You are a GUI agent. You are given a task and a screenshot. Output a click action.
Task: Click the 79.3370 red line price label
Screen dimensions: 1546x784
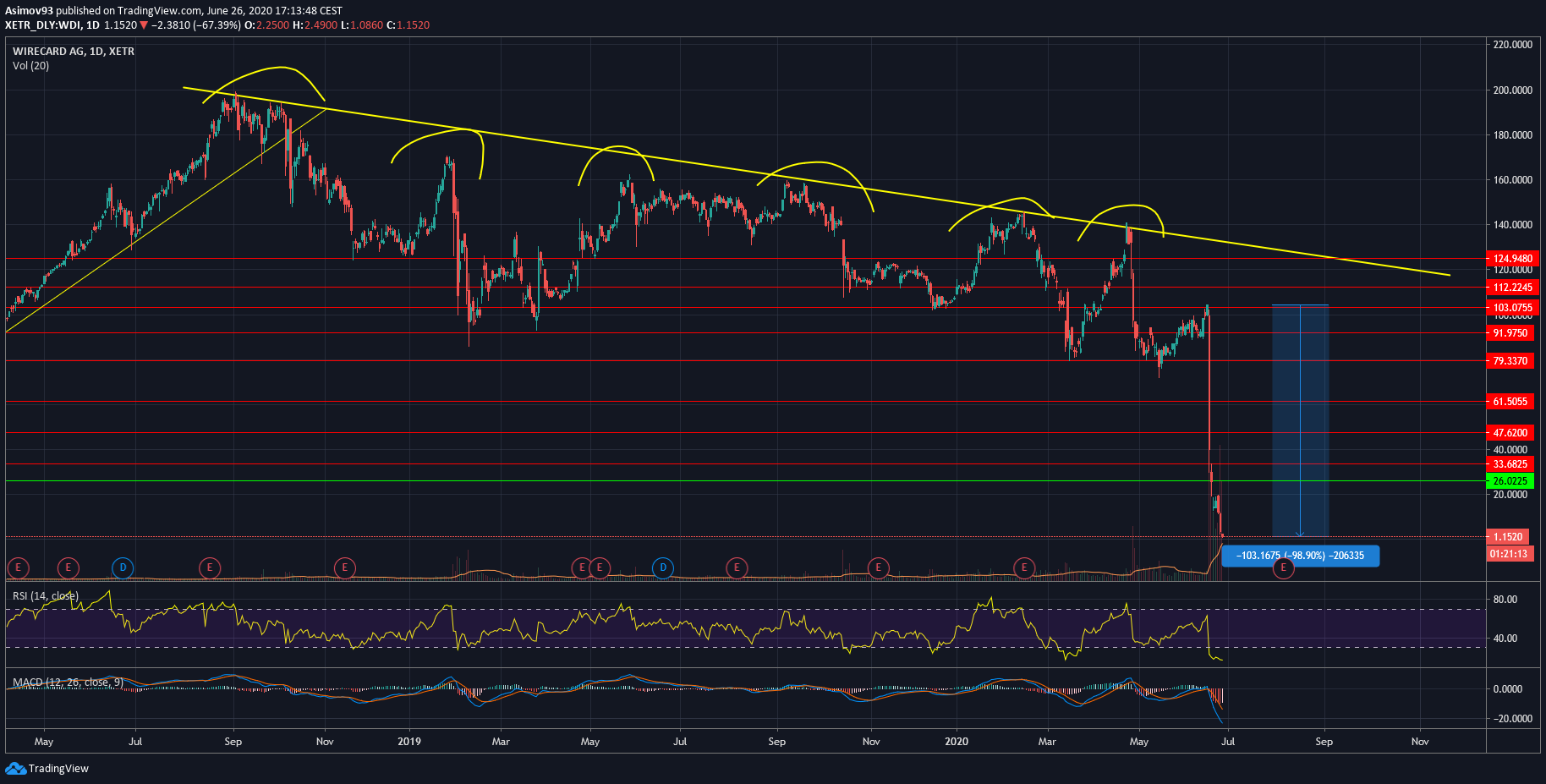(1510, 360)
